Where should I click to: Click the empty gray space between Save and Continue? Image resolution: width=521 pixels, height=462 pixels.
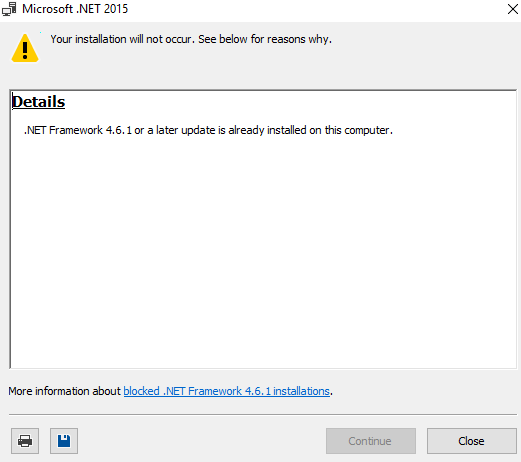(x=202, y=441)
